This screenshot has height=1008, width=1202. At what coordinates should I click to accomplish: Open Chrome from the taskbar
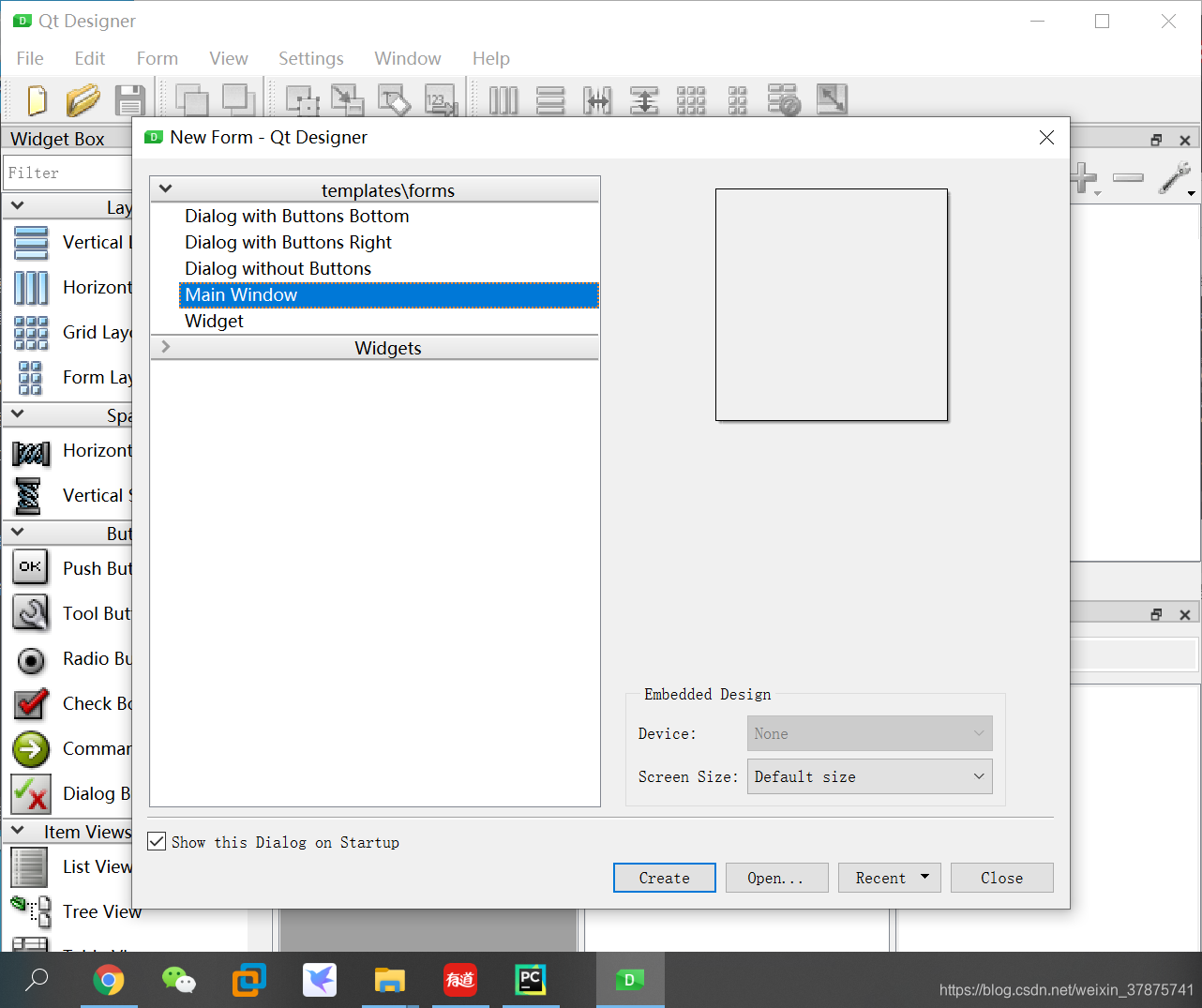tap(109, 981)
